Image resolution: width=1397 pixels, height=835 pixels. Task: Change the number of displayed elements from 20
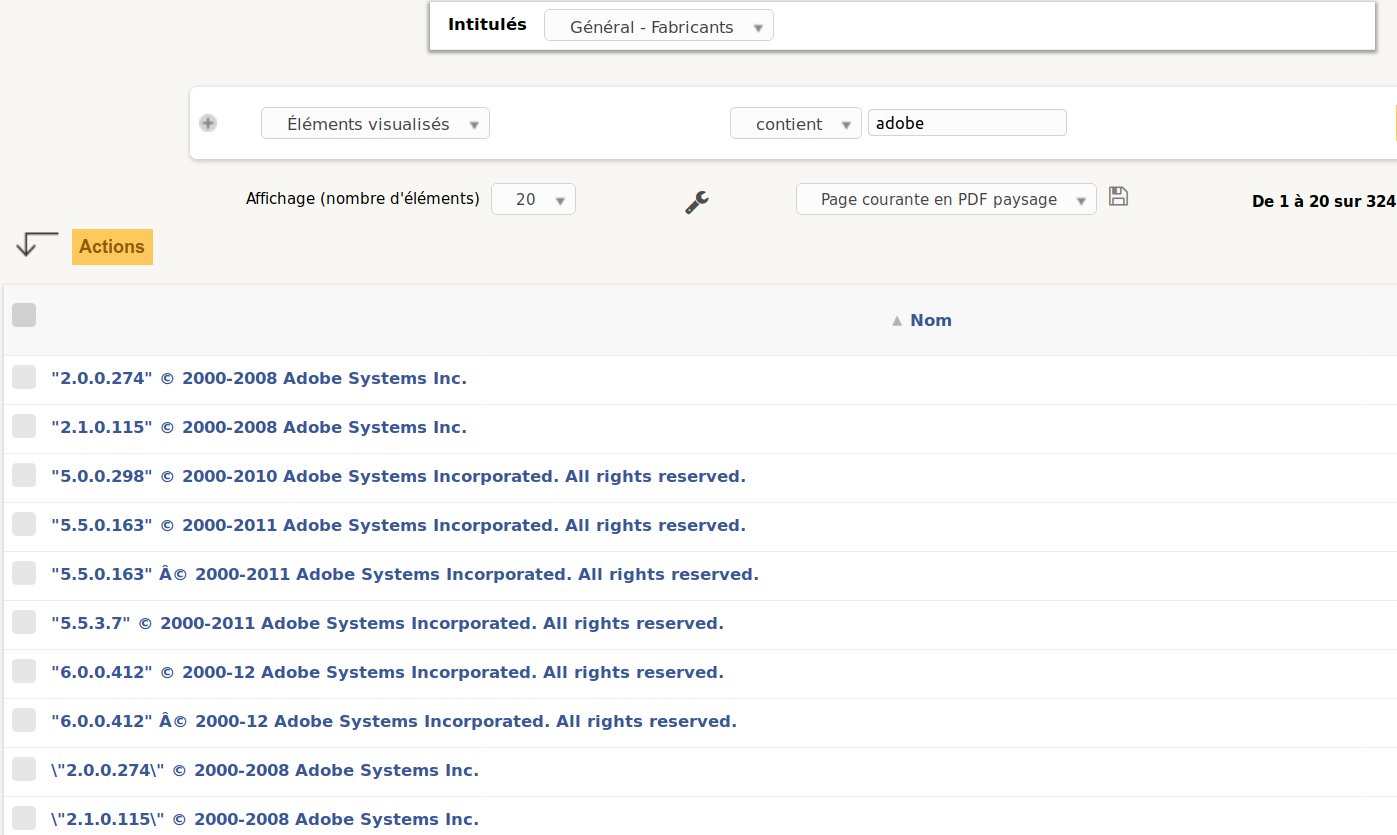coord(533,199)
